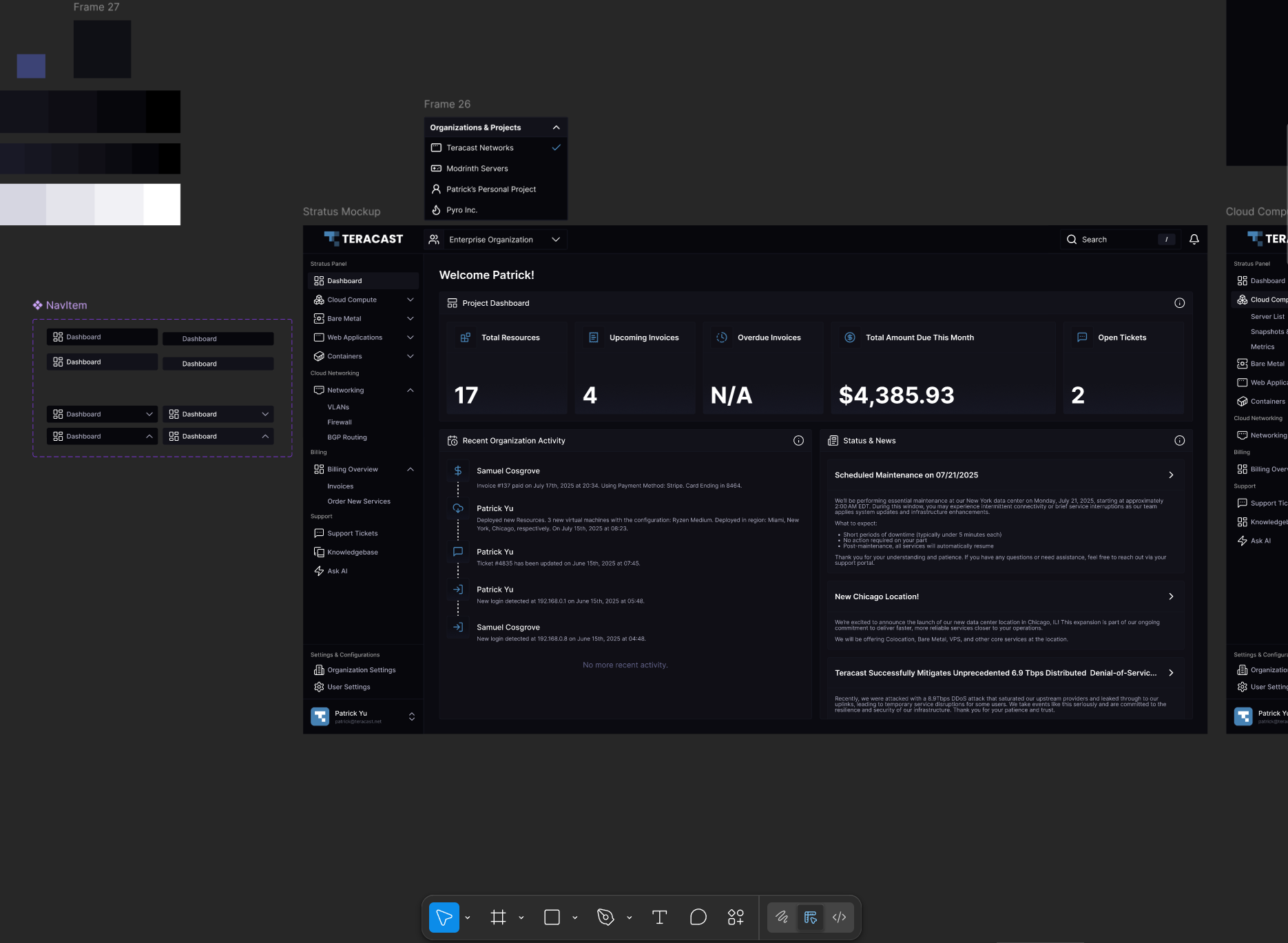Select the Move tool in the toolbar
Viewport: 1288px width, 943px height.
444,917
